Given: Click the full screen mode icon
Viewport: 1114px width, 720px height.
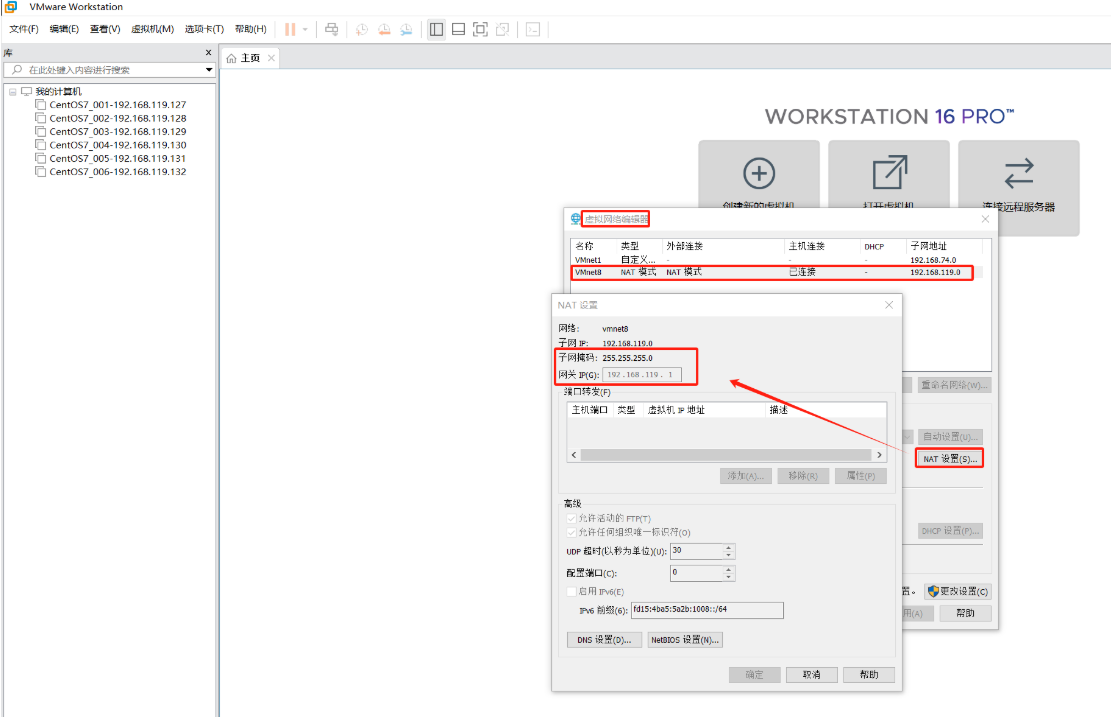Looking at the screenshot, I should [480, 29].
